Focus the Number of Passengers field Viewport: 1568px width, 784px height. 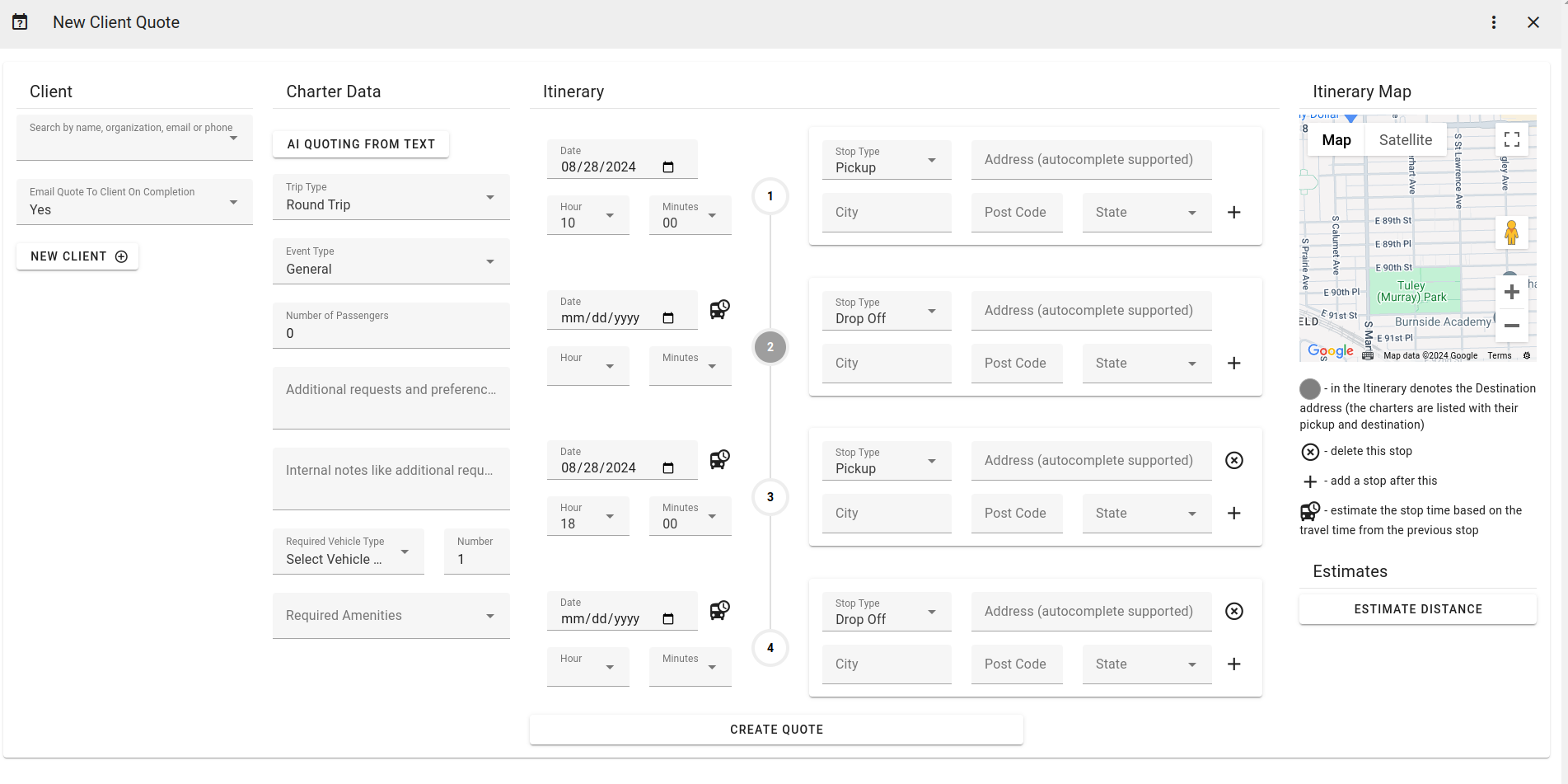tap(391, 326)
